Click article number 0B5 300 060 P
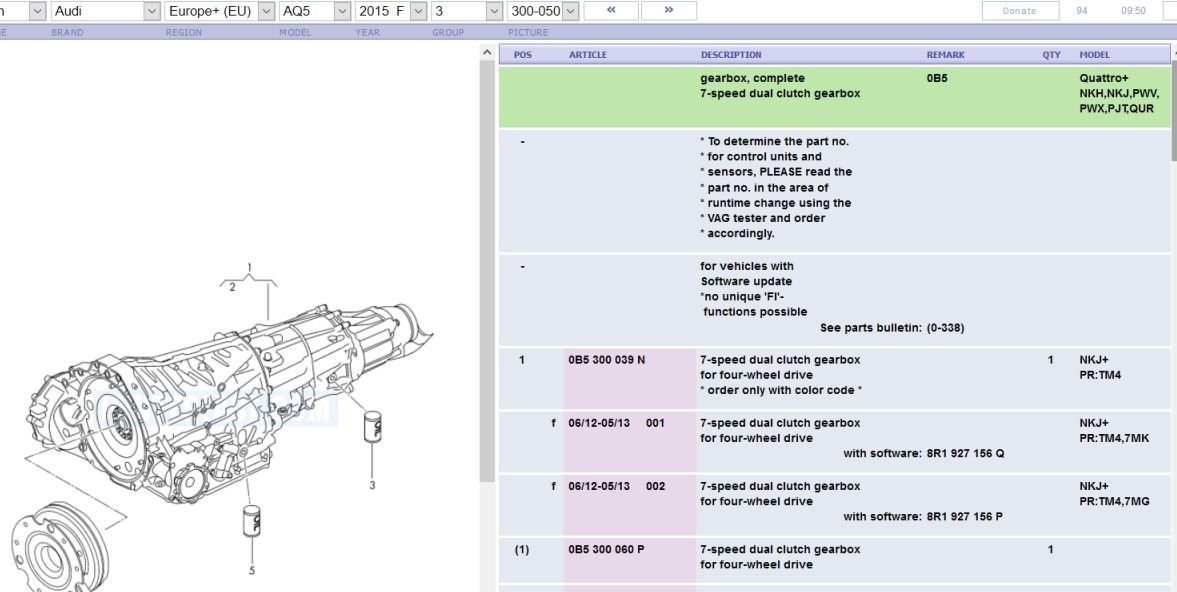Screen dimensions: 1177x592 coord(607,549)
